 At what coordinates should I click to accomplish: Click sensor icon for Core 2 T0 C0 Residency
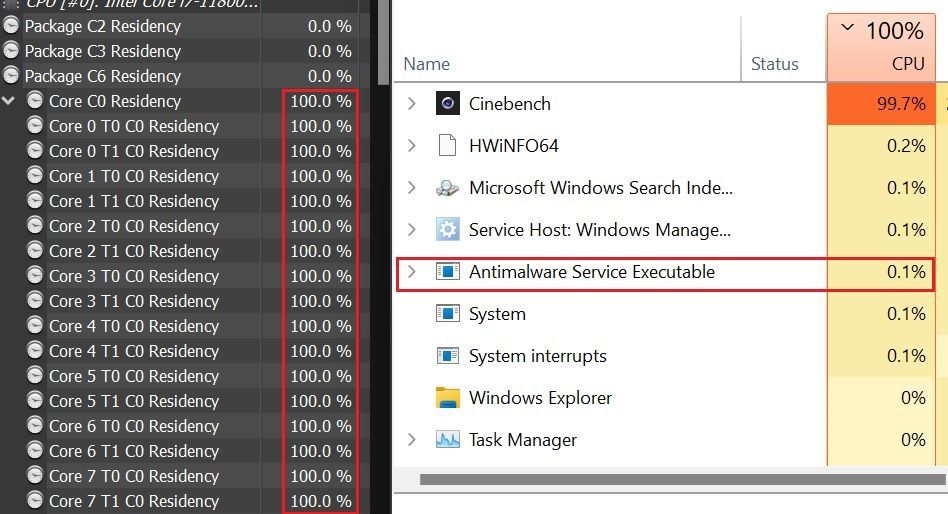click(x=35, y=226)
